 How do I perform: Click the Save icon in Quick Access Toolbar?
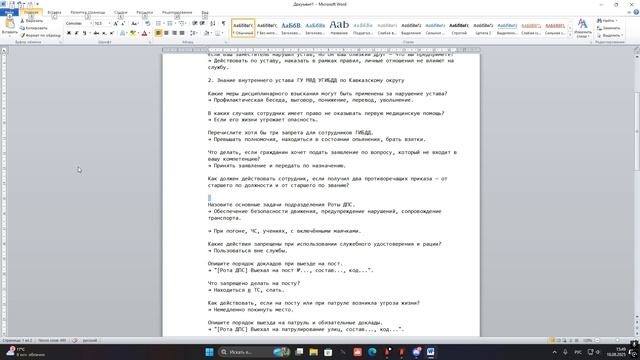click(x=12, y=4)
